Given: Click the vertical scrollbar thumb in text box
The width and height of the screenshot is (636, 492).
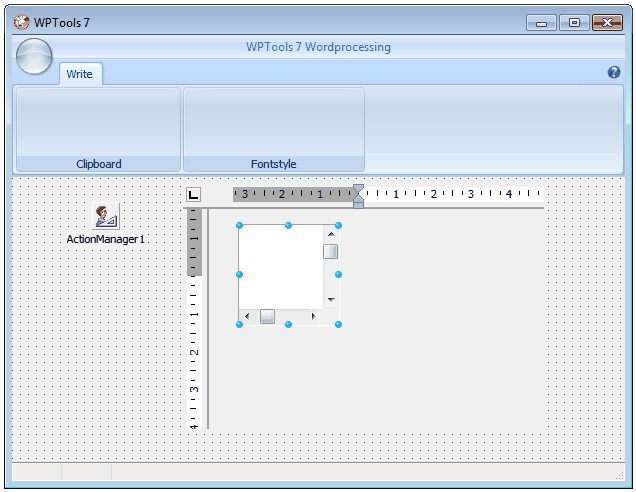Looking at the screenshot, I should pos(330,251).
